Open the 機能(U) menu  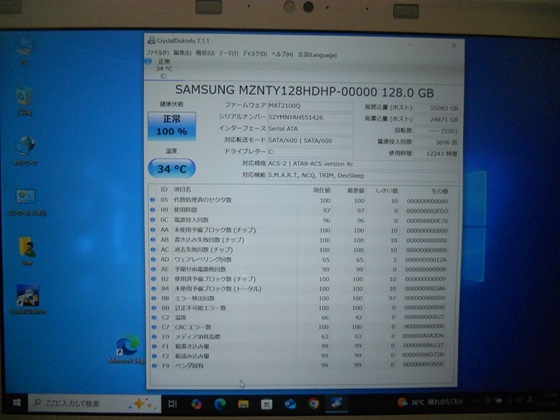(205, 53)
